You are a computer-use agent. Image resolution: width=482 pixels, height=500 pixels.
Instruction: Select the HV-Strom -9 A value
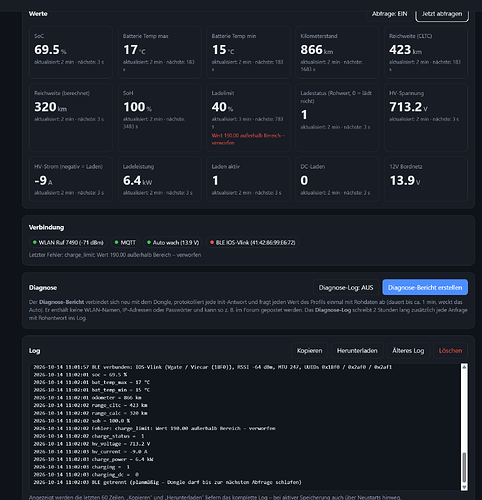[x=43, y=181]
